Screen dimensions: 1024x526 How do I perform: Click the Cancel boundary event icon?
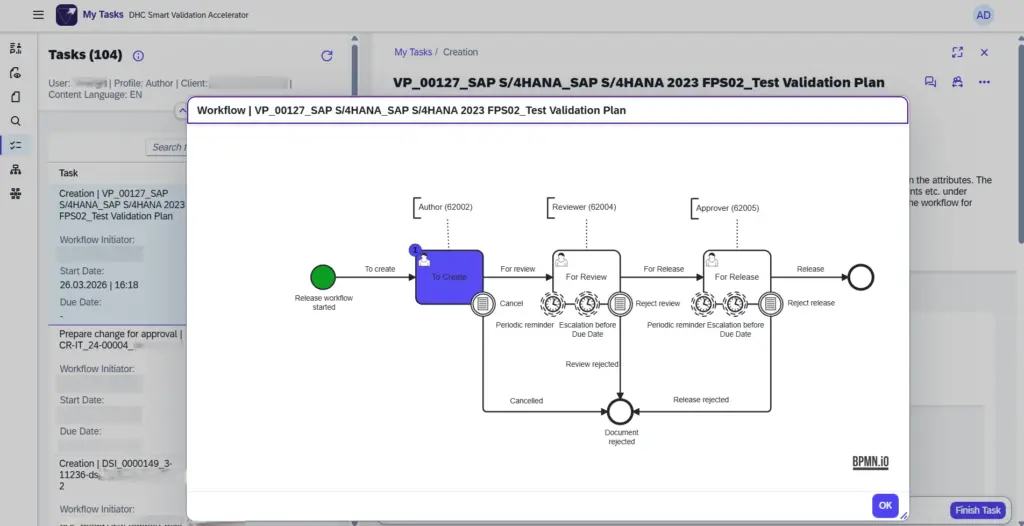[x=483, y=304]
